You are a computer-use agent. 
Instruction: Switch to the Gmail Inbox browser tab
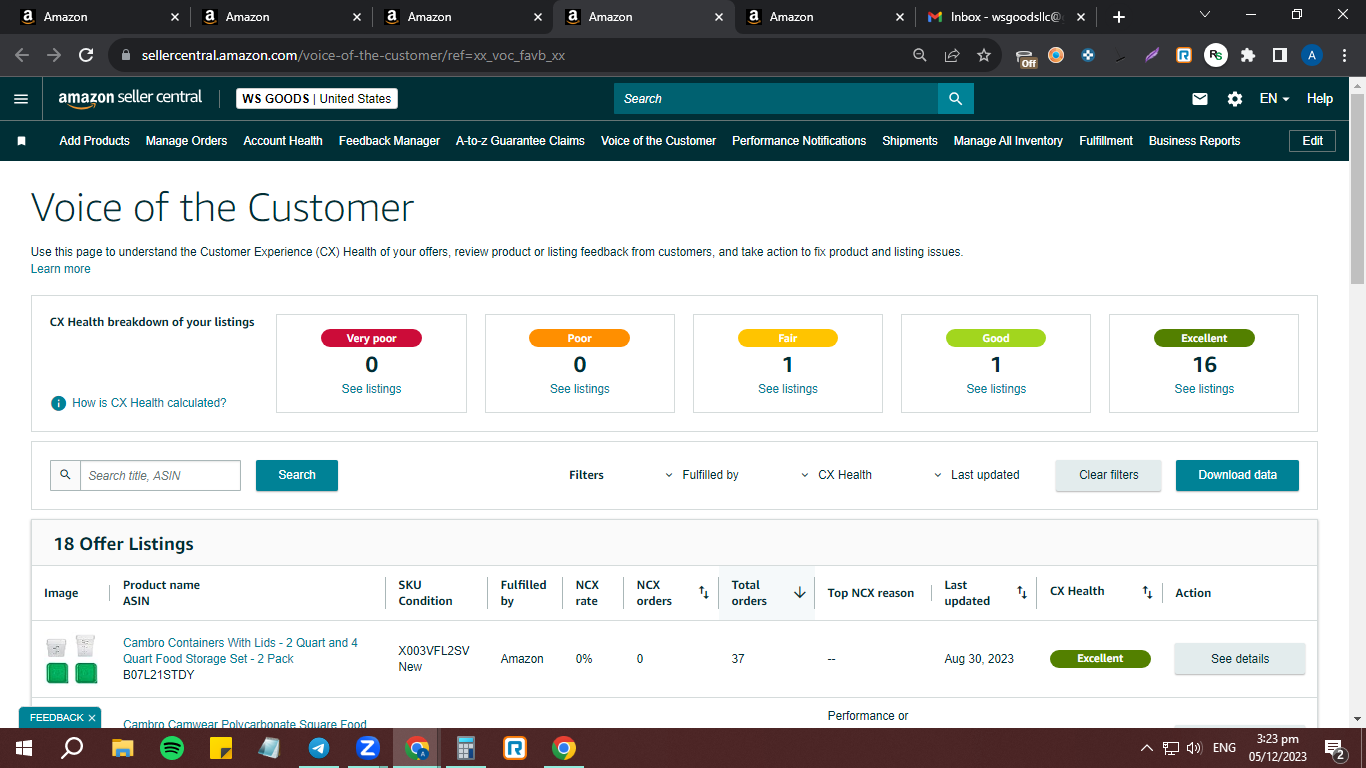[1006, 17]
